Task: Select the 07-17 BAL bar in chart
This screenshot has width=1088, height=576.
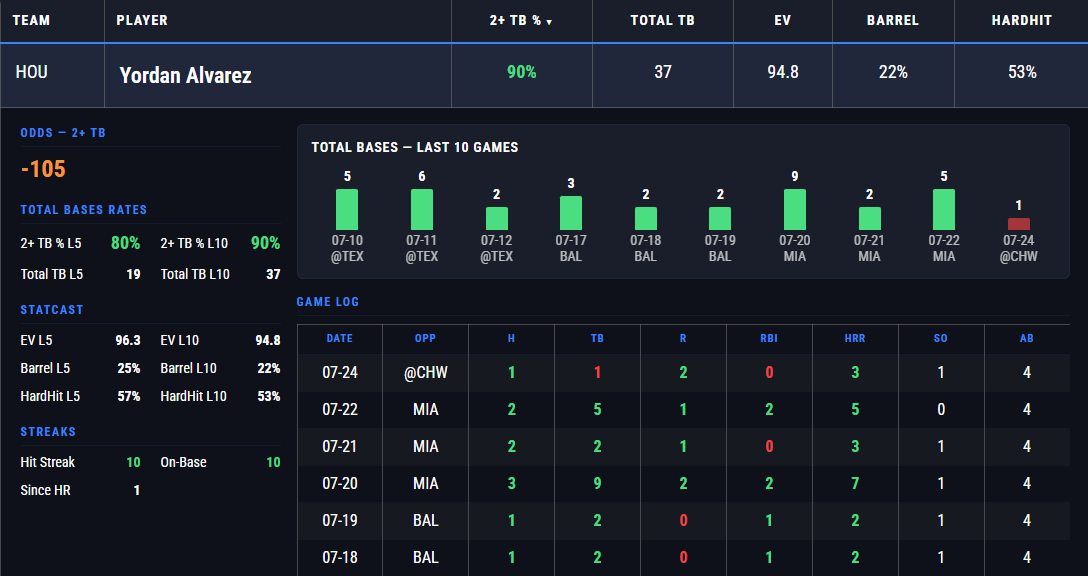Action: 571,213
